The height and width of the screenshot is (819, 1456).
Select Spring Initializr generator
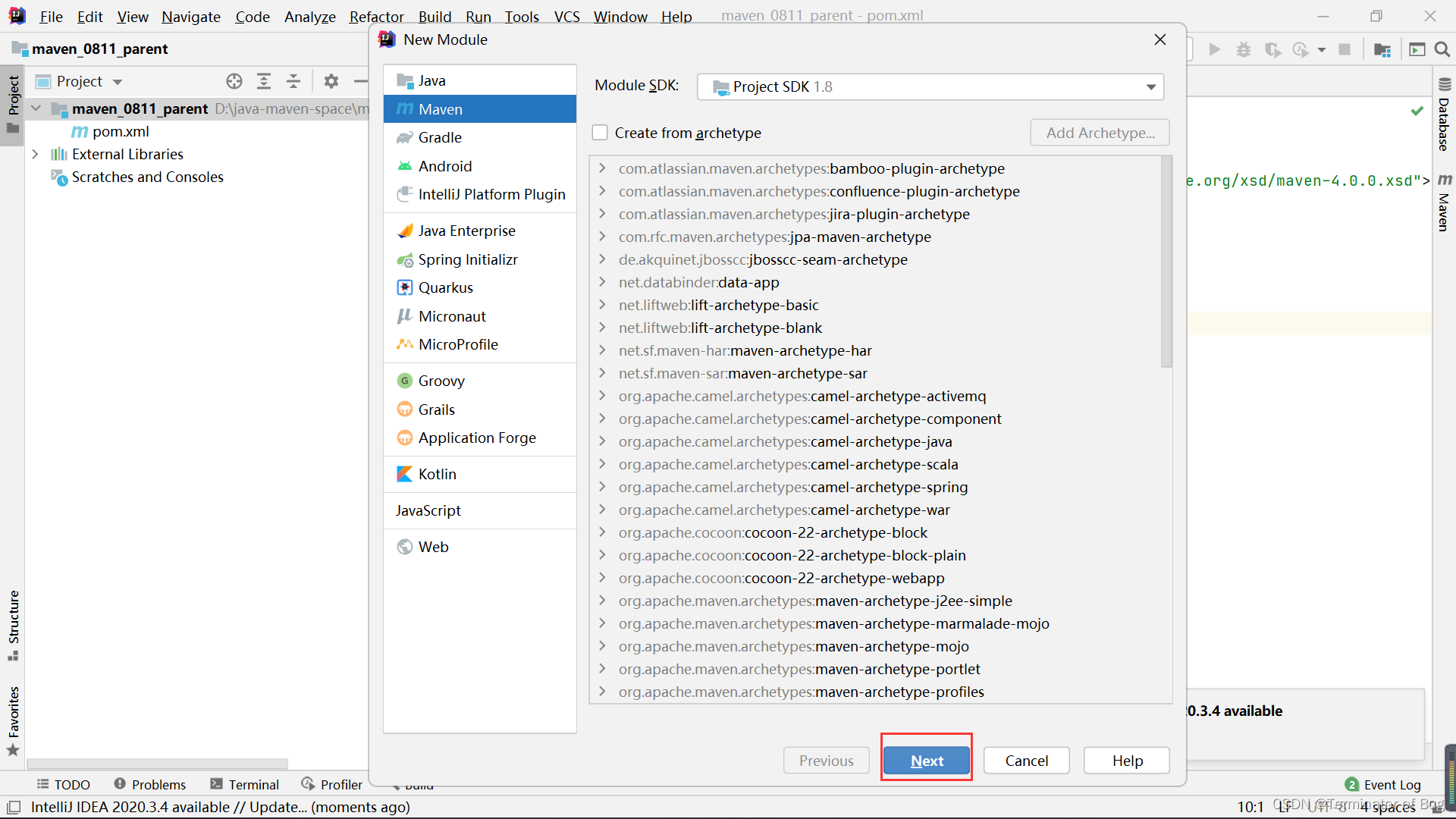coord(479,259)
